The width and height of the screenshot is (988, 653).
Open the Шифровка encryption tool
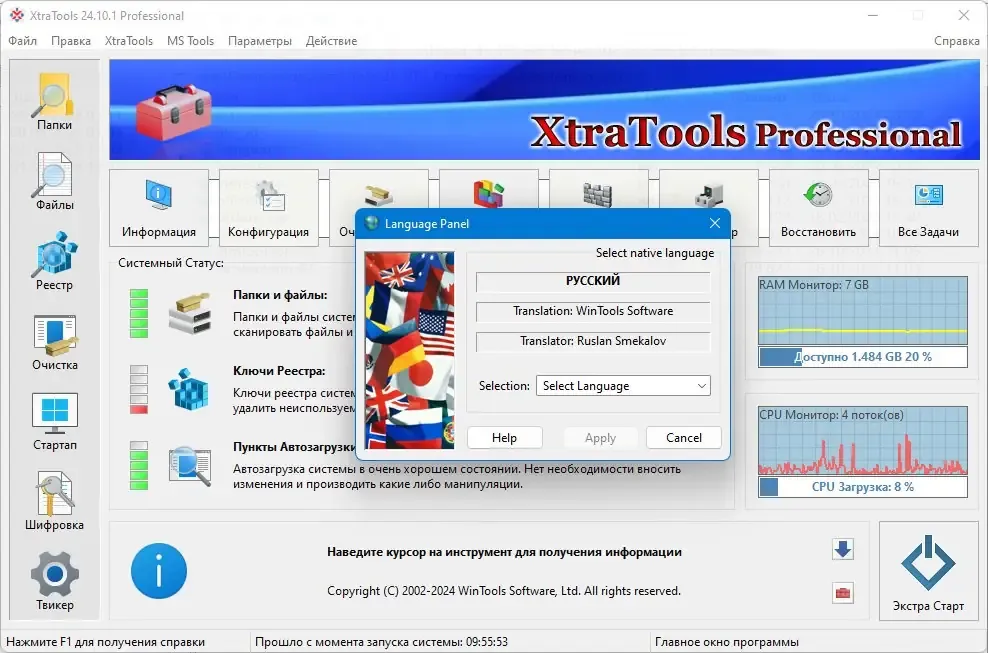click(54, 502)
